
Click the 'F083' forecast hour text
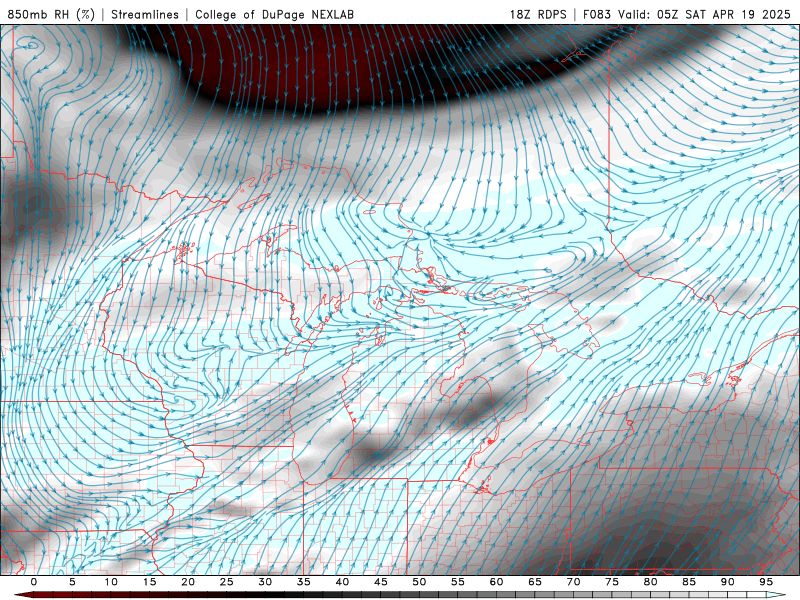click(597, 14)
